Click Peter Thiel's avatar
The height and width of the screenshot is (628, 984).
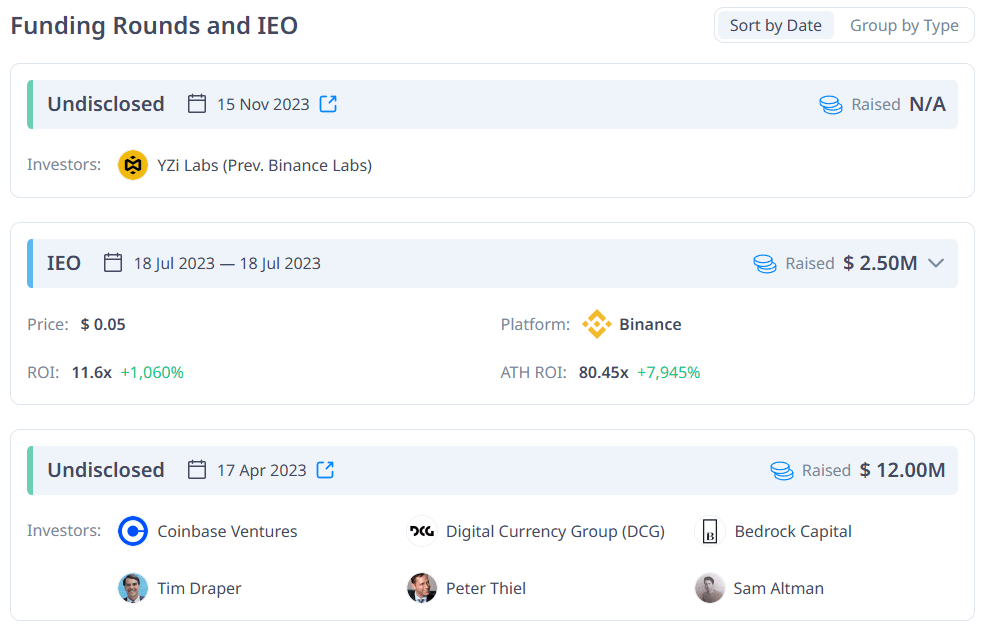coord(422,588)
